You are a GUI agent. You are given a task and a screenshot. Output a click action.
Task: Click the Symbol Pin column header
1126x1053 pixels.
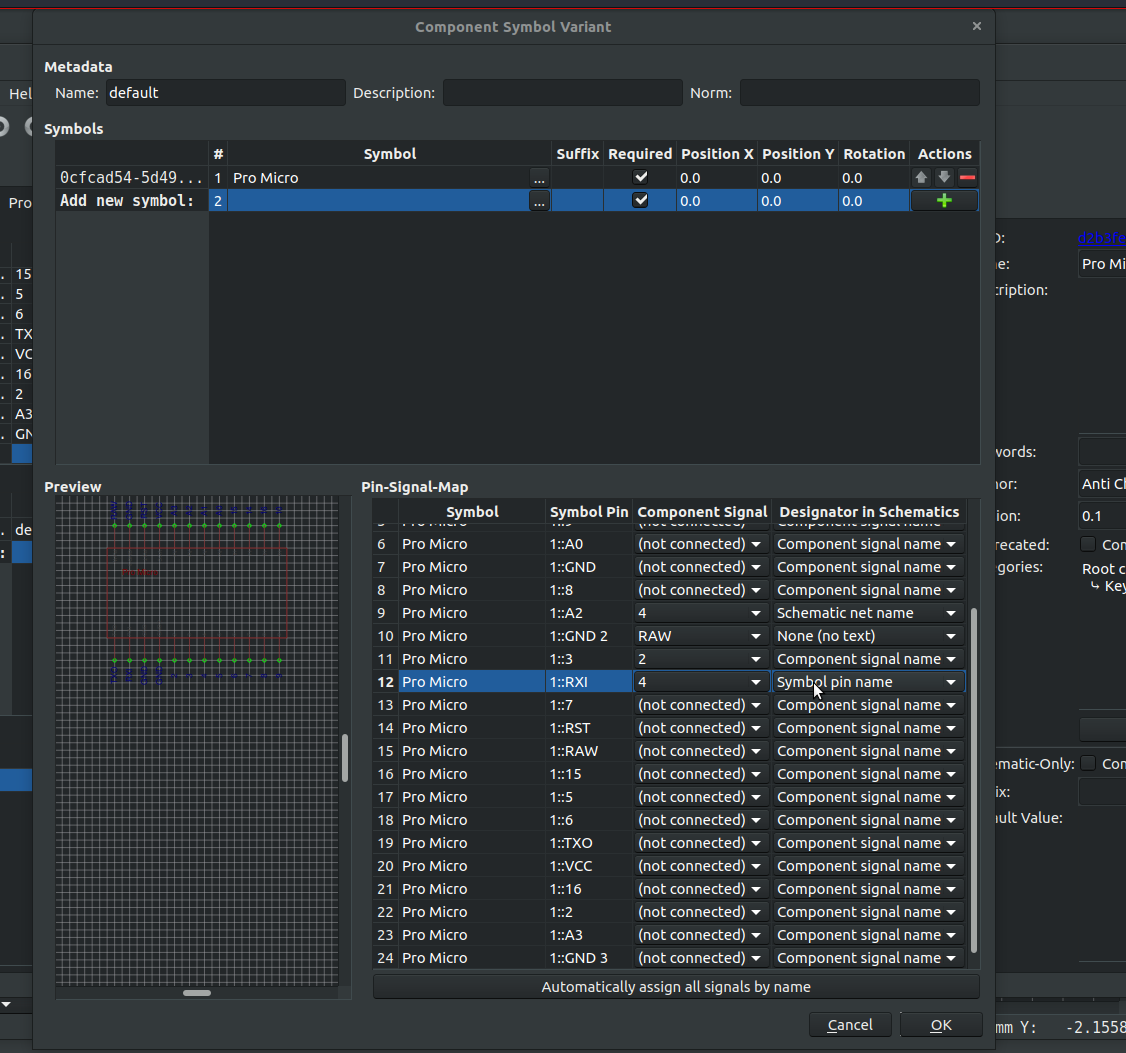coord(589,512)
